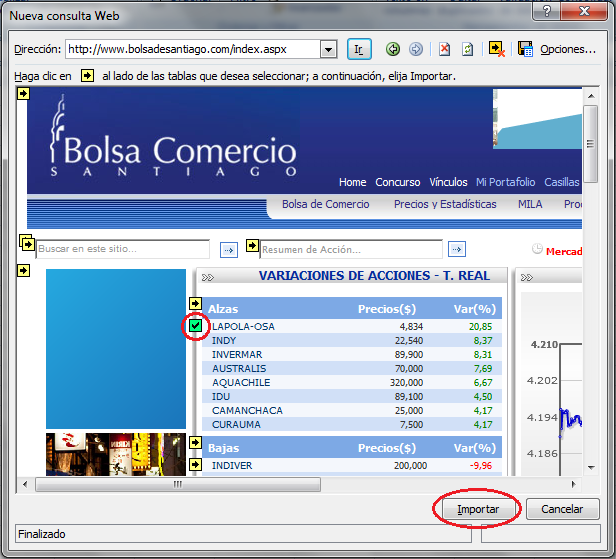Screen dimensions: 616x559
Task: Click the AUSTRALIS stock row
Action: (352, 368)
